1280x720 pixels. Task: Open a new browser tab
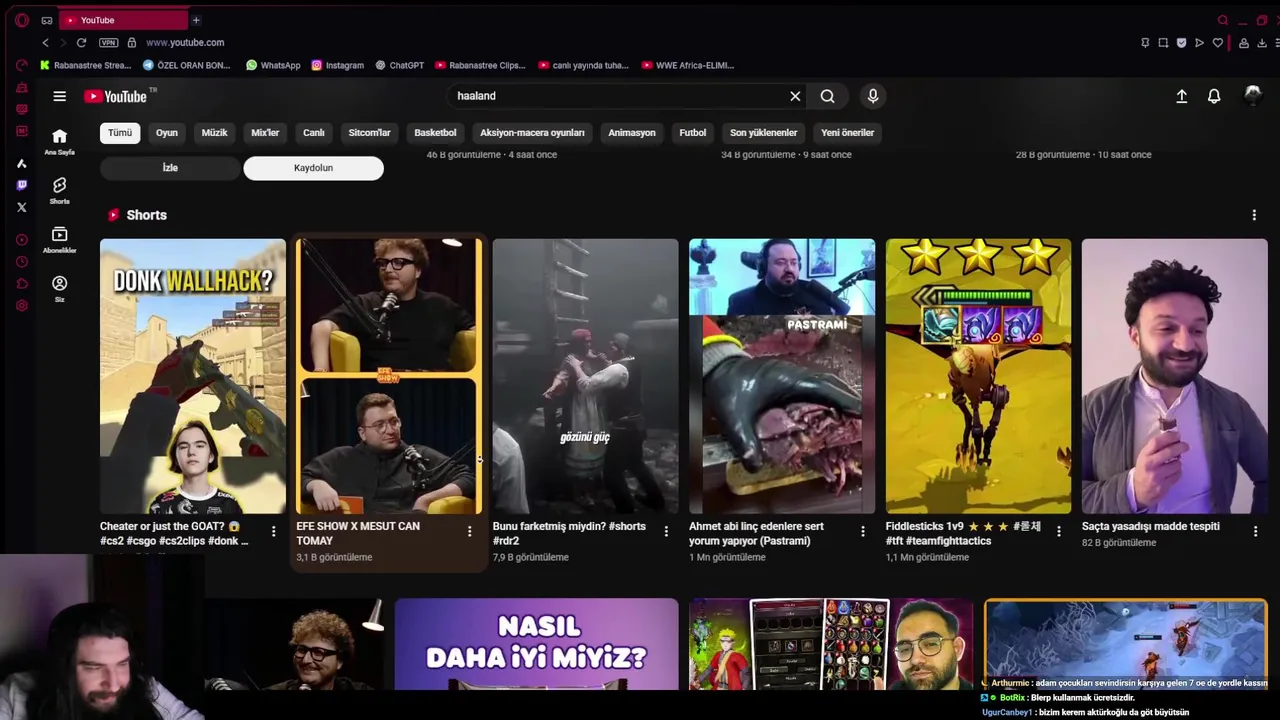tap(196, 20)
